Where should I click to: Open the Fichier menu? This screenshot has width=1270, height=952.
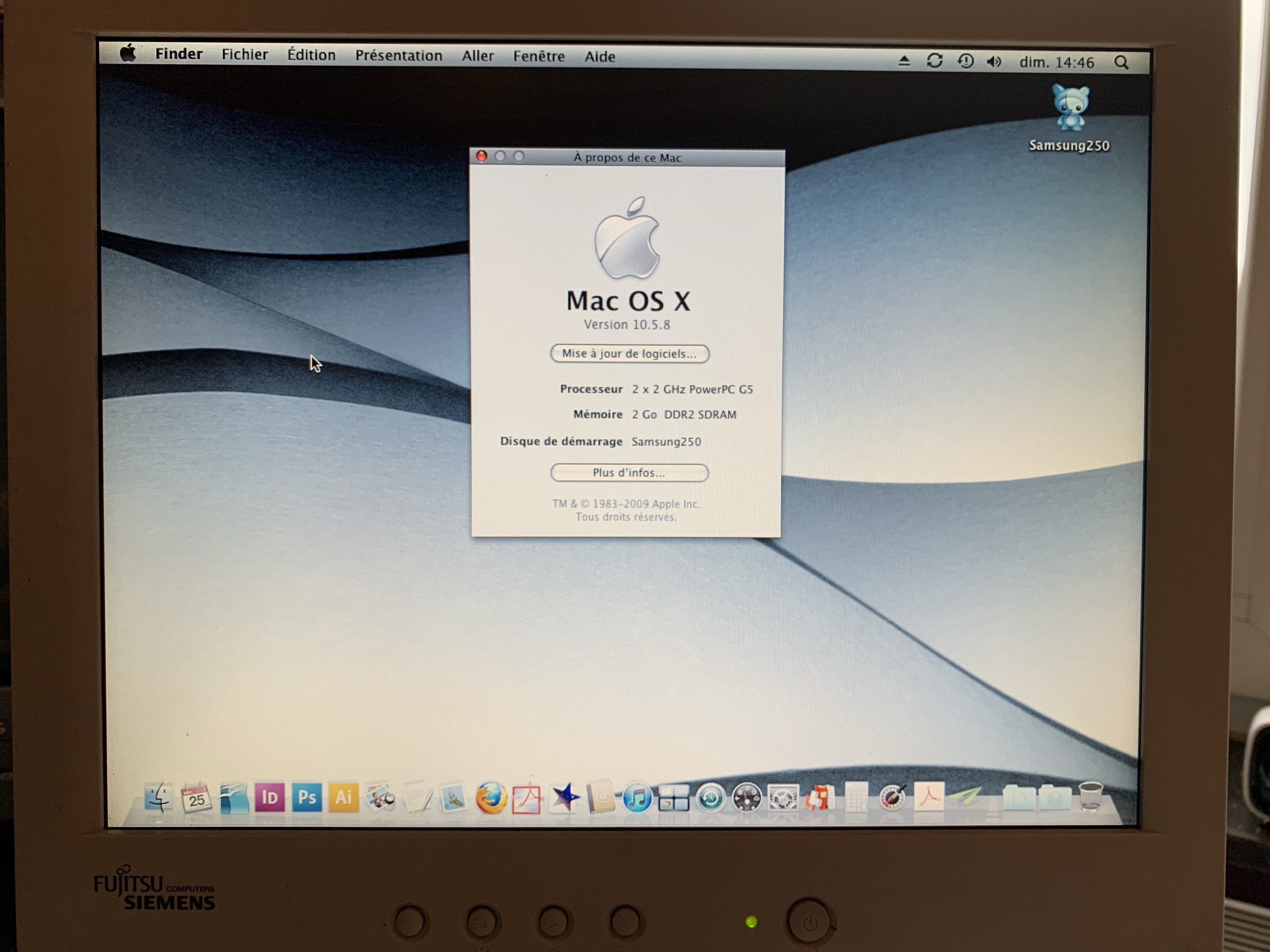tap(245, 54)
